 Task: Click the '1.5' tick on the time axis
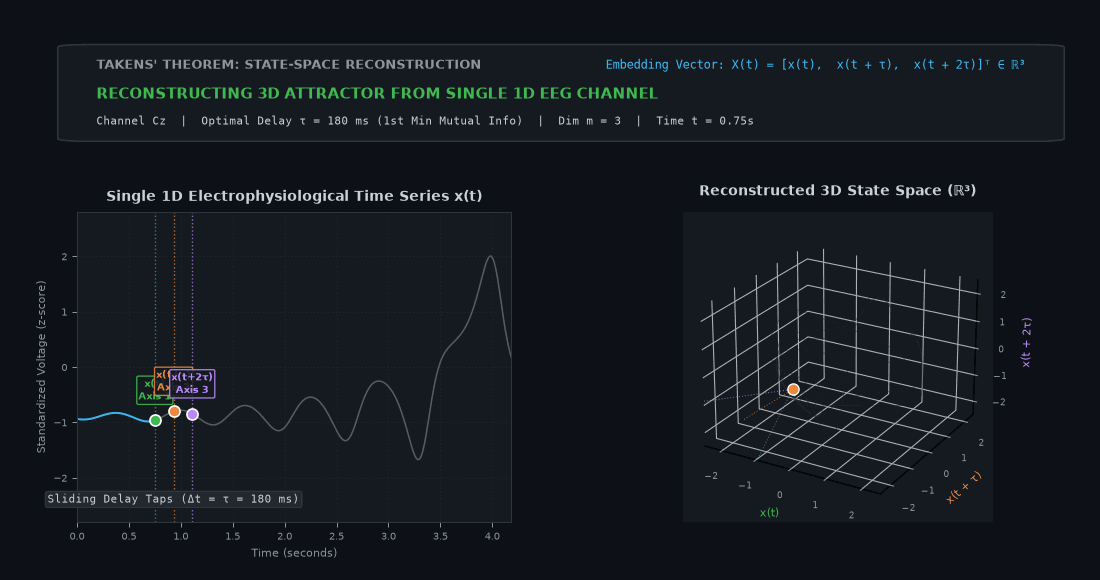pyautogui.click(x=233, y=536)
